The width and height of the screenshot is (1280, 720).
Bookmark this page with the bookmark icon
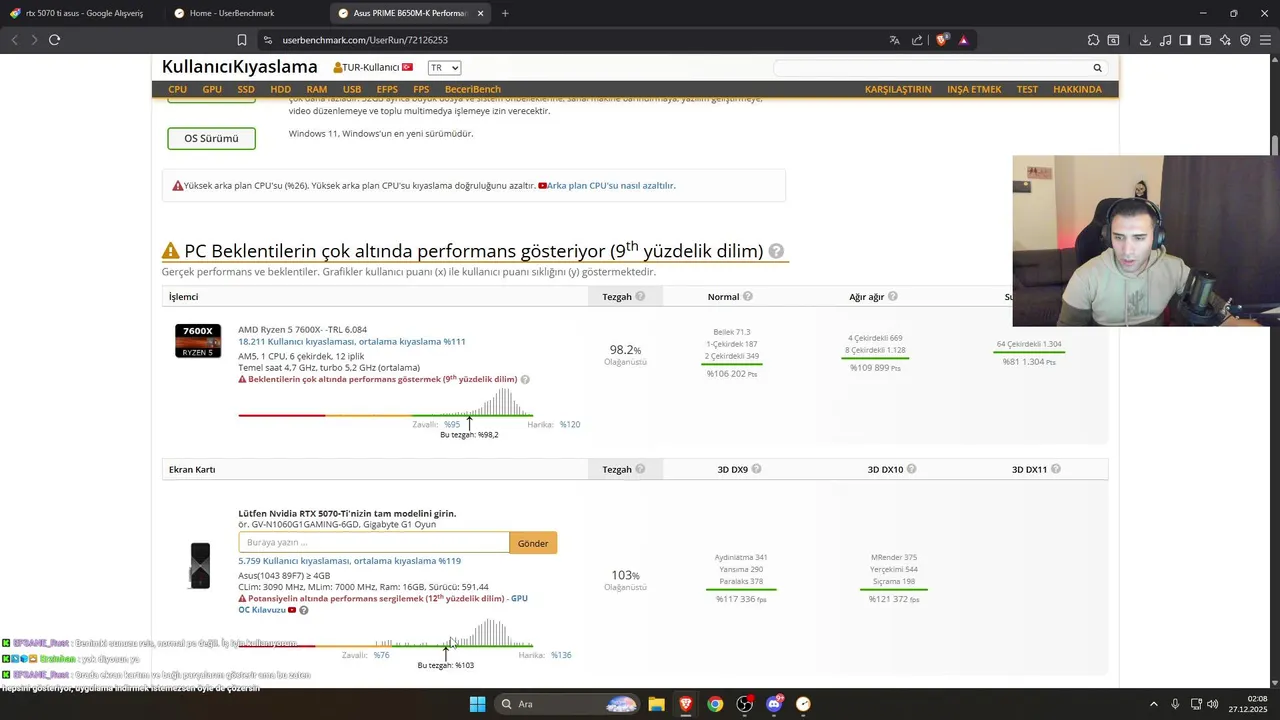coord(242,40)
